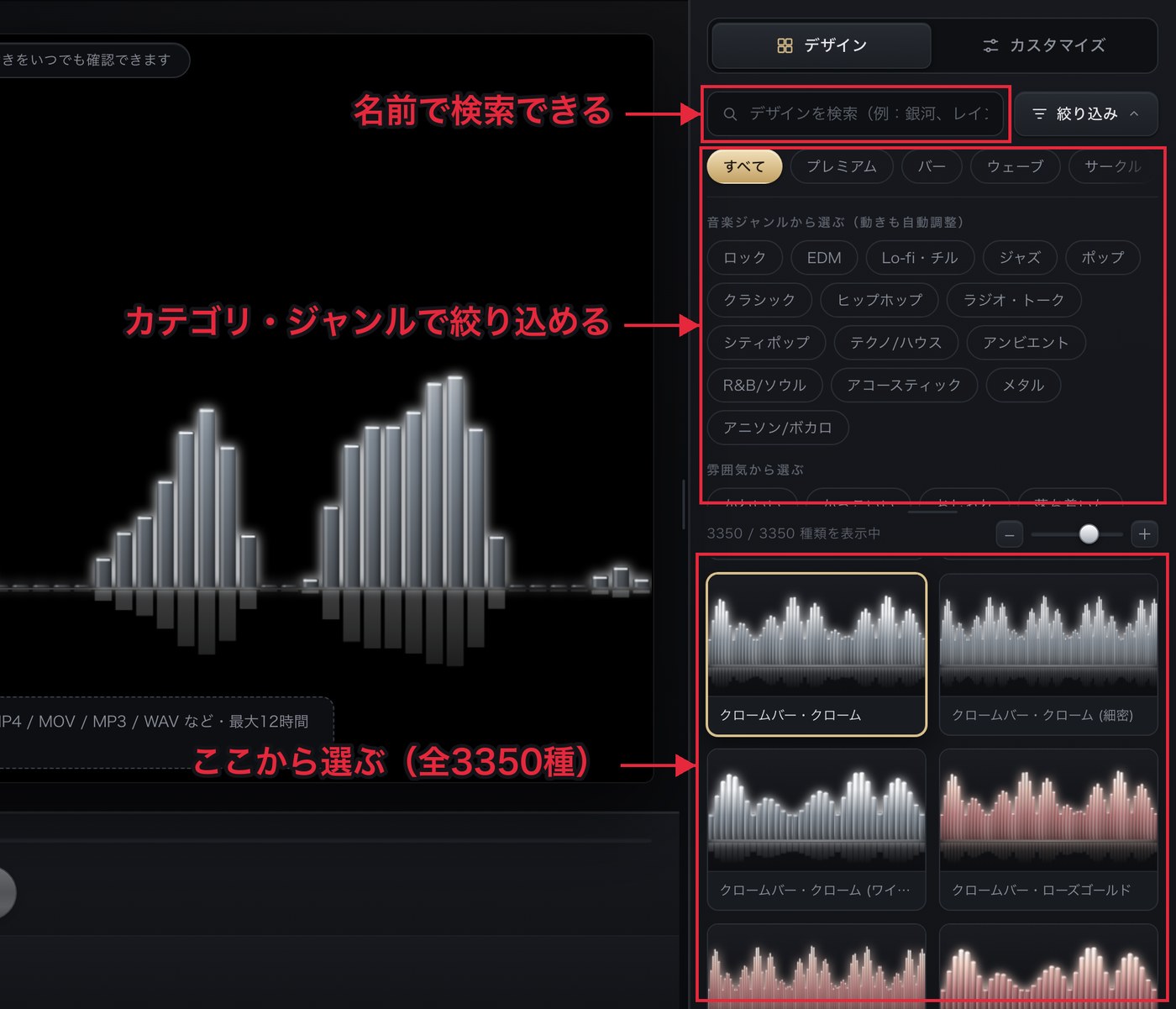Image resolution: width=1176 pixels, height=1009 pixels.
Task: Choose the テクノ/ハウス genre chip
Action: pyautogui.click(x=896, y=343)
